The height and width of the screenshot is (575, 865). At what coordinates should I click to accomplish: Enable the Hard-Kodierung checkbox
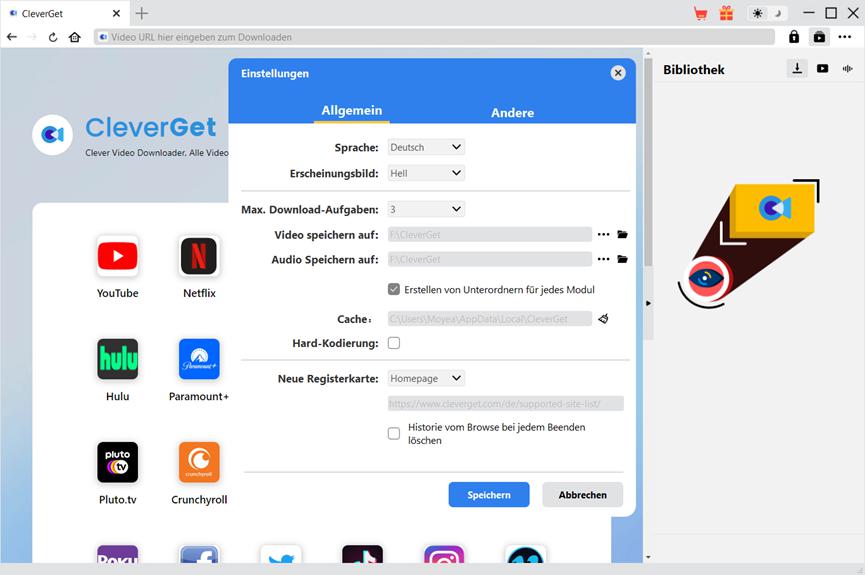click(394, 343)
